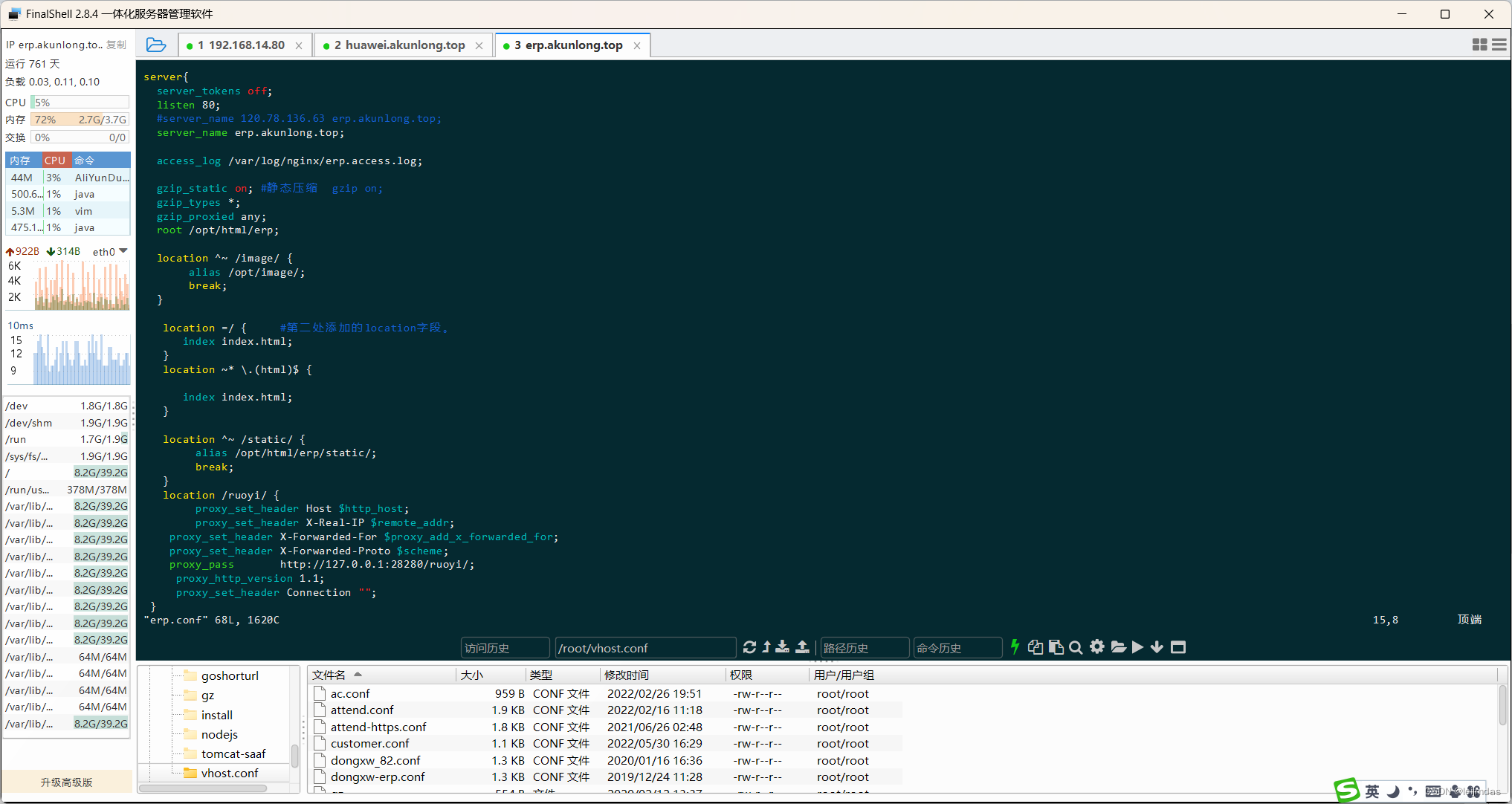Click the 内存 72% memory usage bar
Viewport: 1512px width, 804px height.
coord(80,119)
